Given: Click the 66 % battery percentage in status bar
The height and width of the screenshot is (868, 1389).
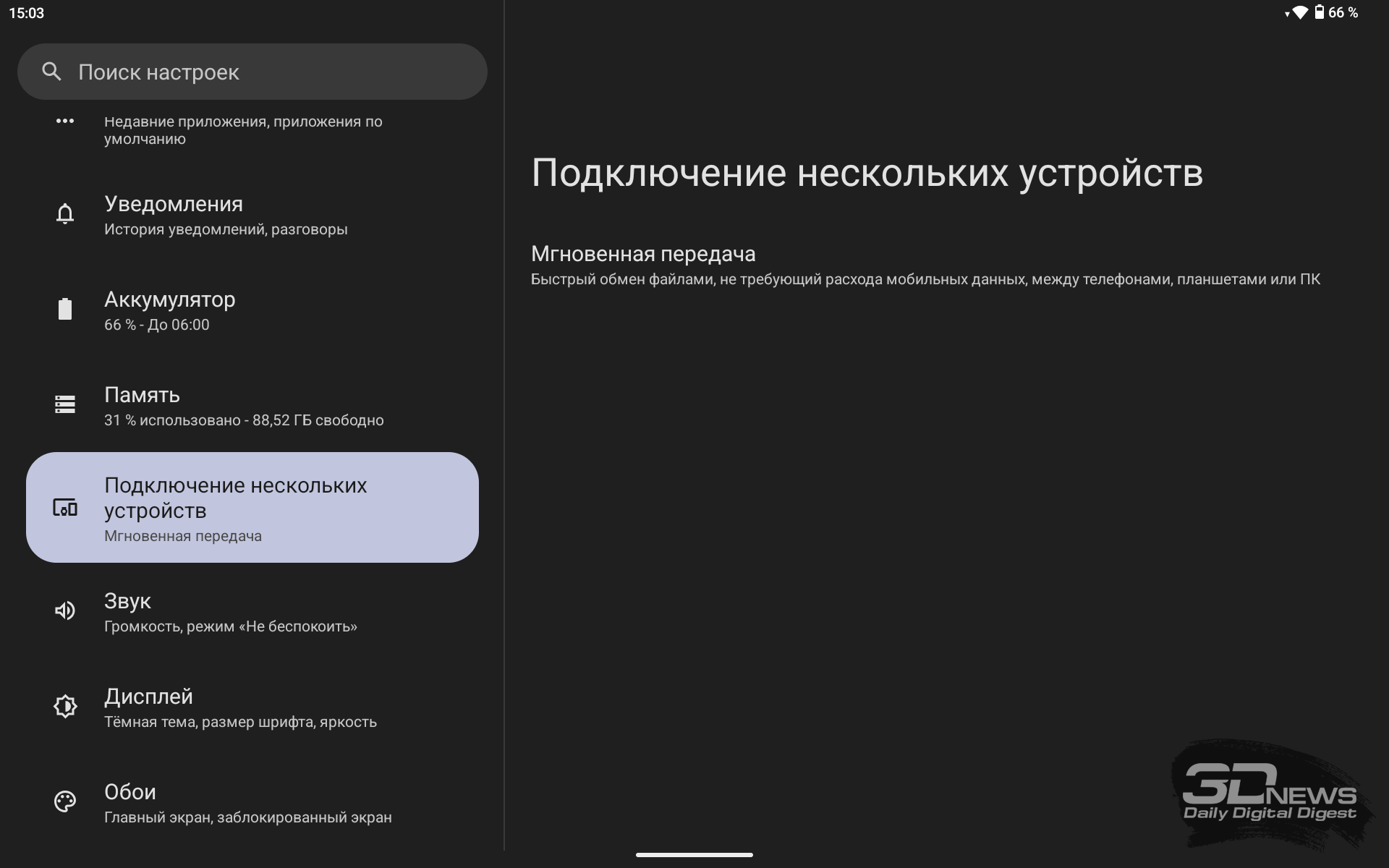Looking at the screenshot, I should [x=1343, y=12].
